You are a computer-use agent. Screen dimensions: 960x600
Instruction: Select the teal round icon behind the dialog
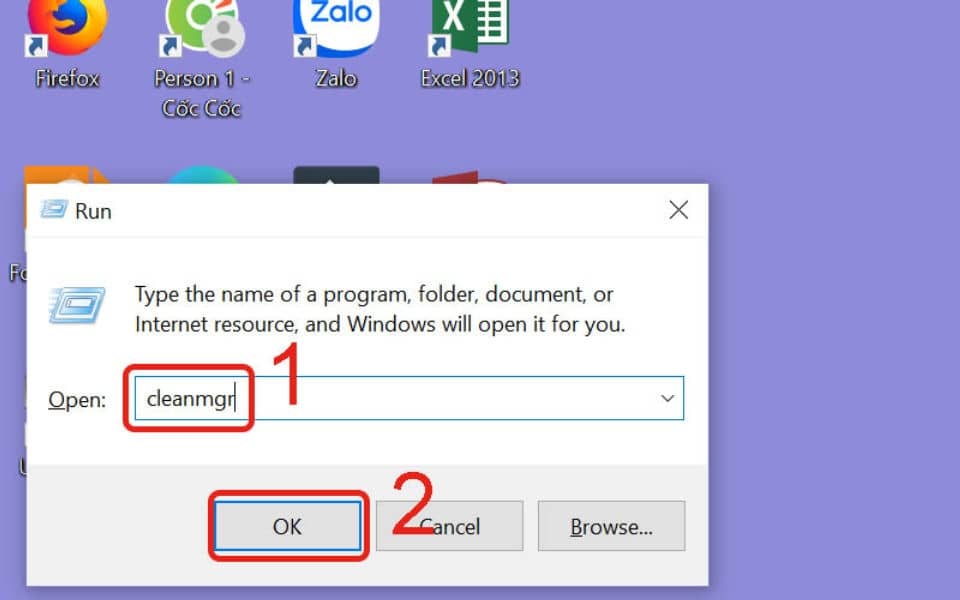point(202,175)
